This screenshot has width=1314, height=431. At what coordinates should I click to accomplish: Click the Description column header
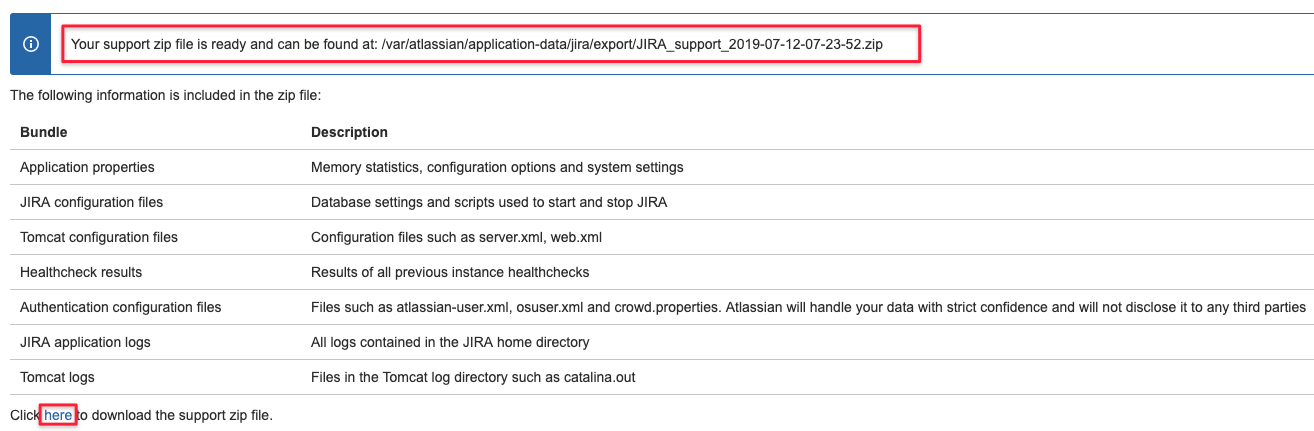tap(349, 132)
